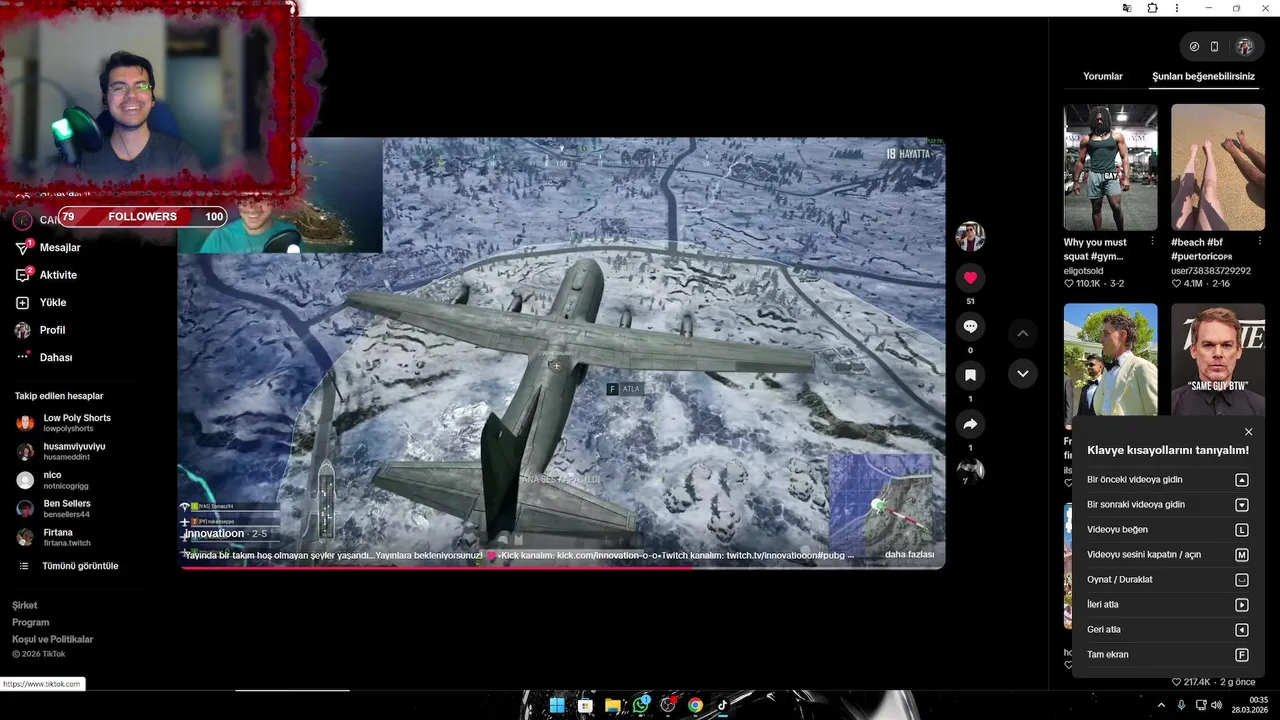Open the nico followed account

click(x=52, y=480)
